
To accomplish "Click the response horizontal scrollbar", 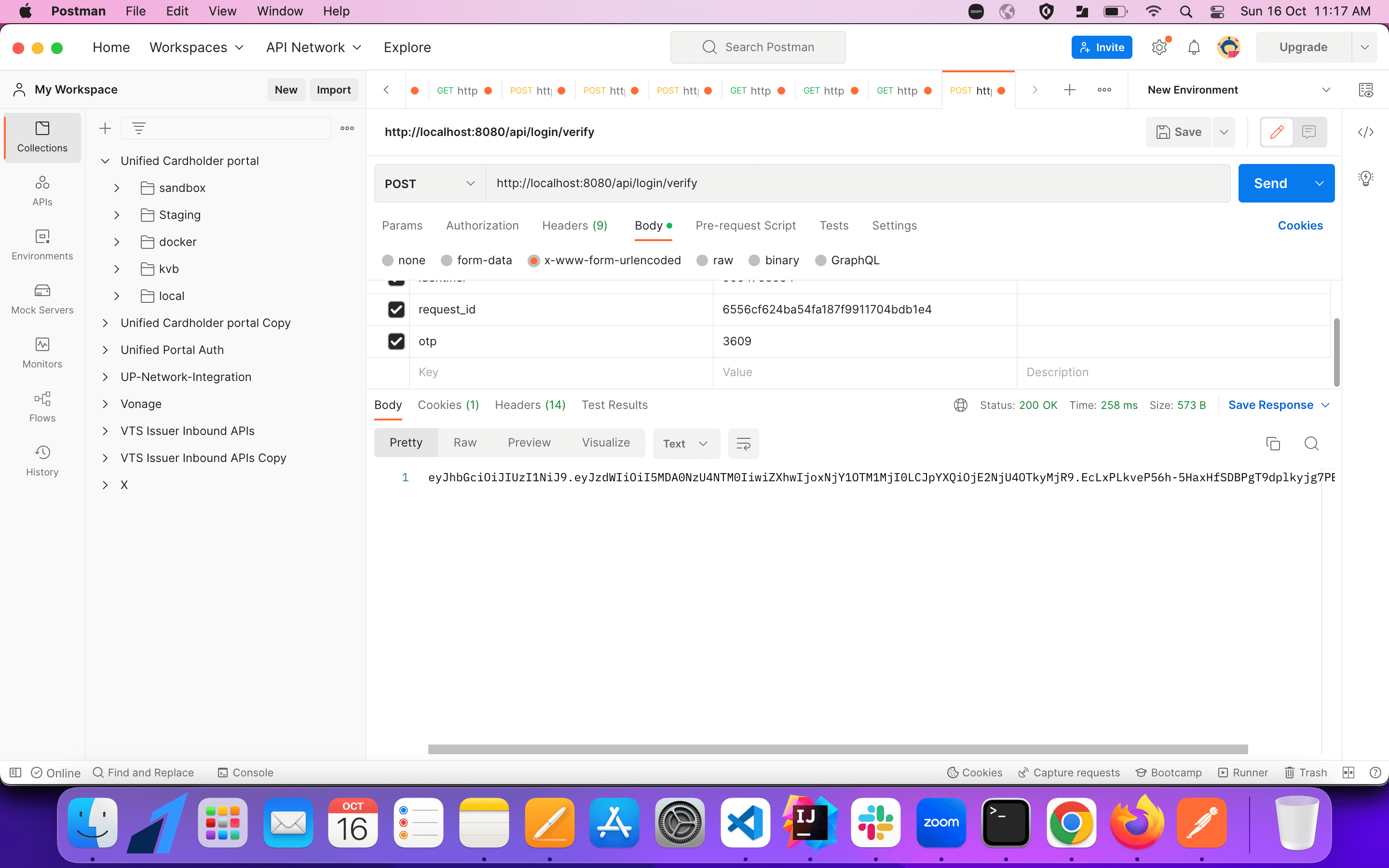I will (838, 749).
